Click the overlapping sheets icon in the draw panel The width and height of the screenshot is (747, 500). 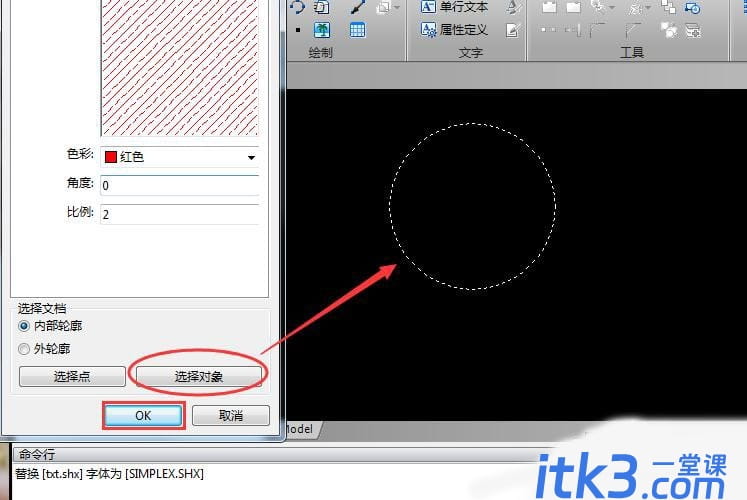pos(322,7)
